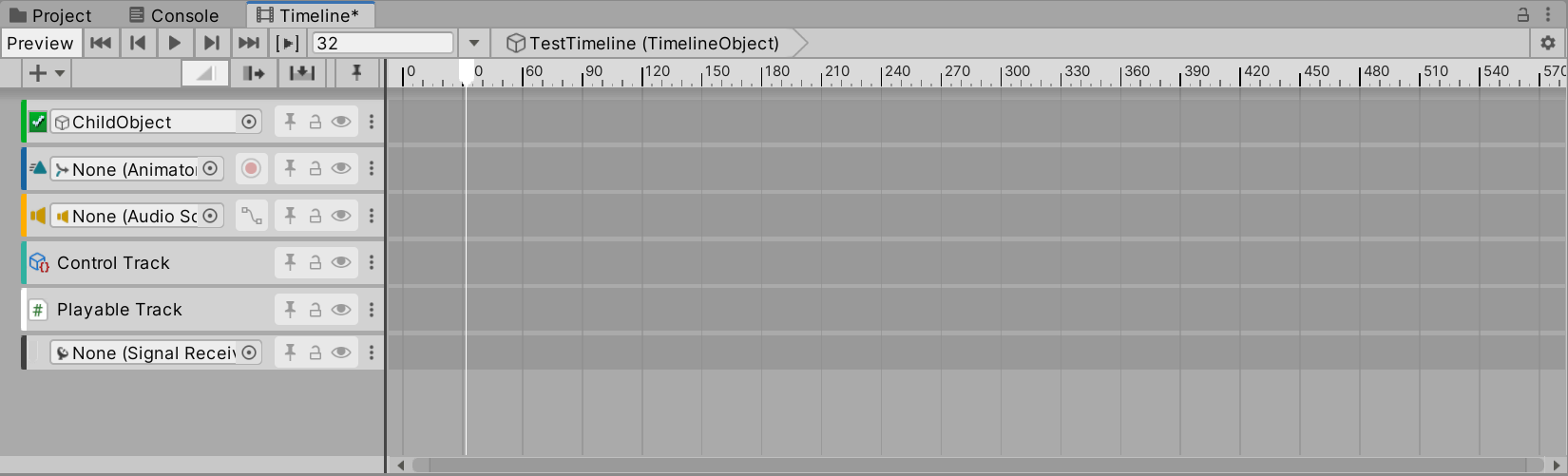
Task: Enable Replace edit mode
Action: click(302, 73)
